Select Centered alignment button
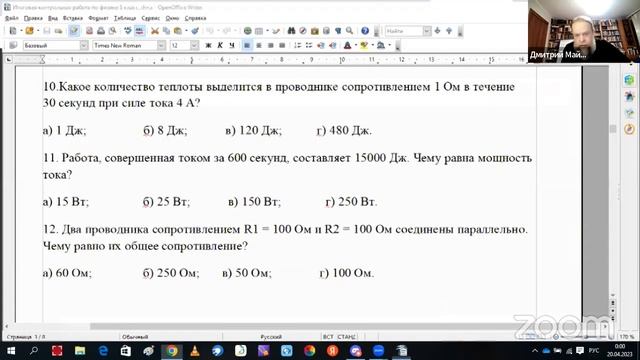Screen dimensions: 640x360 (258, 45)
